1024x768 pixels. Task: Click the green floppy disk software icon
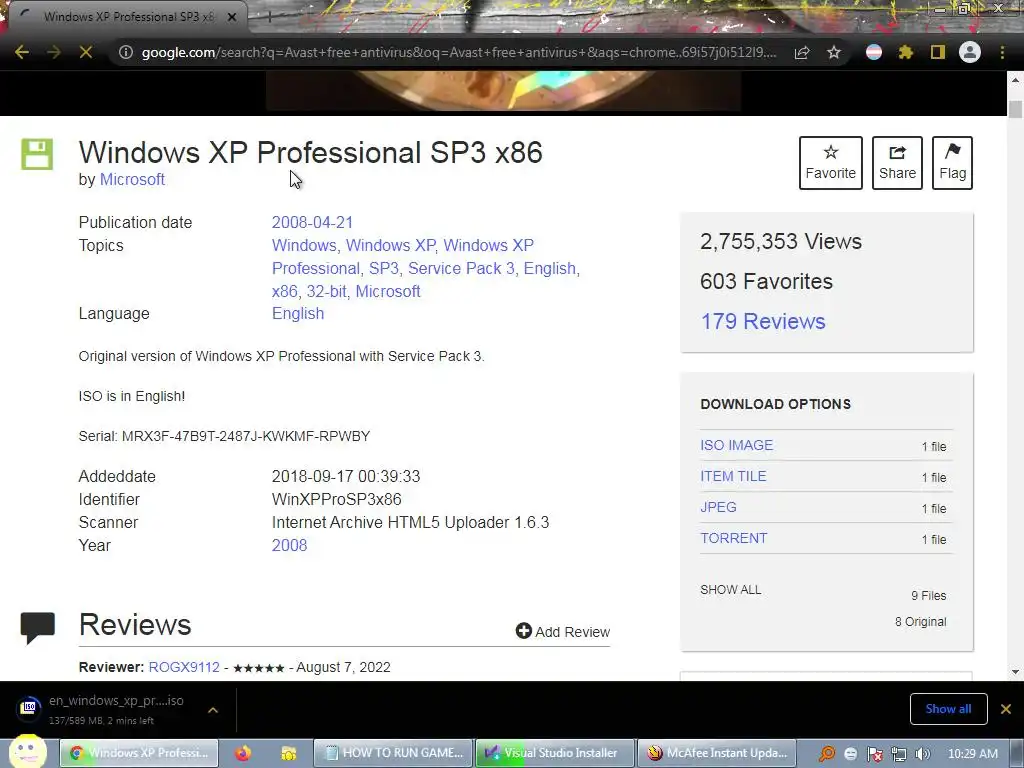coord(37,154)
